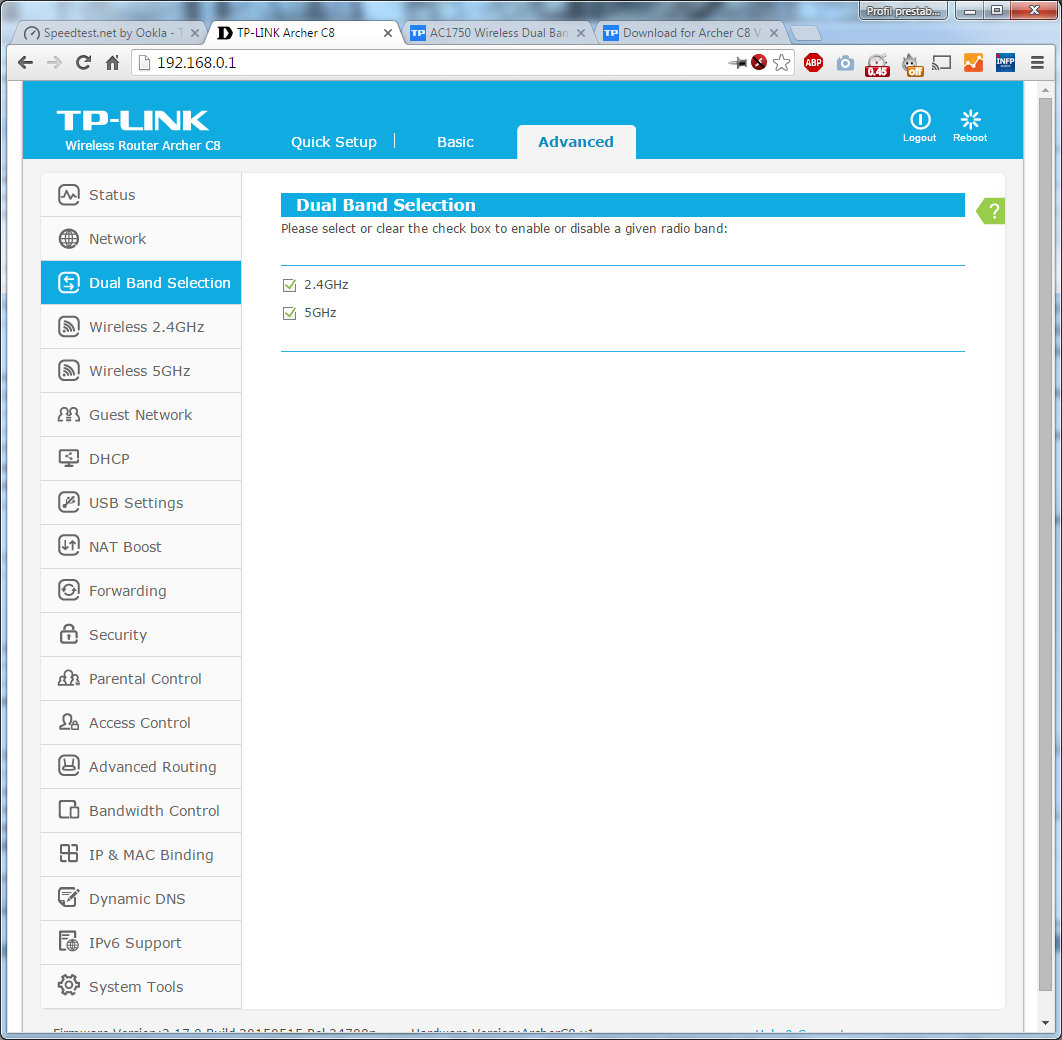Screen dimensions: 1062x1040
Task: Open the green help question mark
Action: click(992, 211)
